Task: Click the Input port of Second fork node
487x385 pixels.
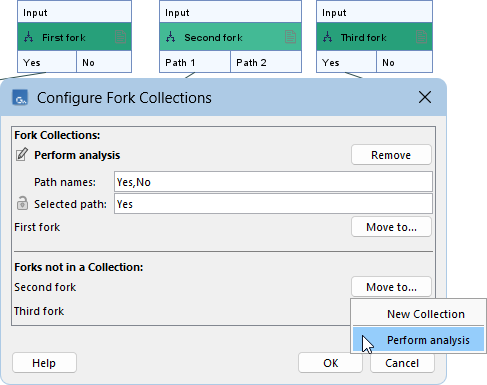Action: pos(230,12)
